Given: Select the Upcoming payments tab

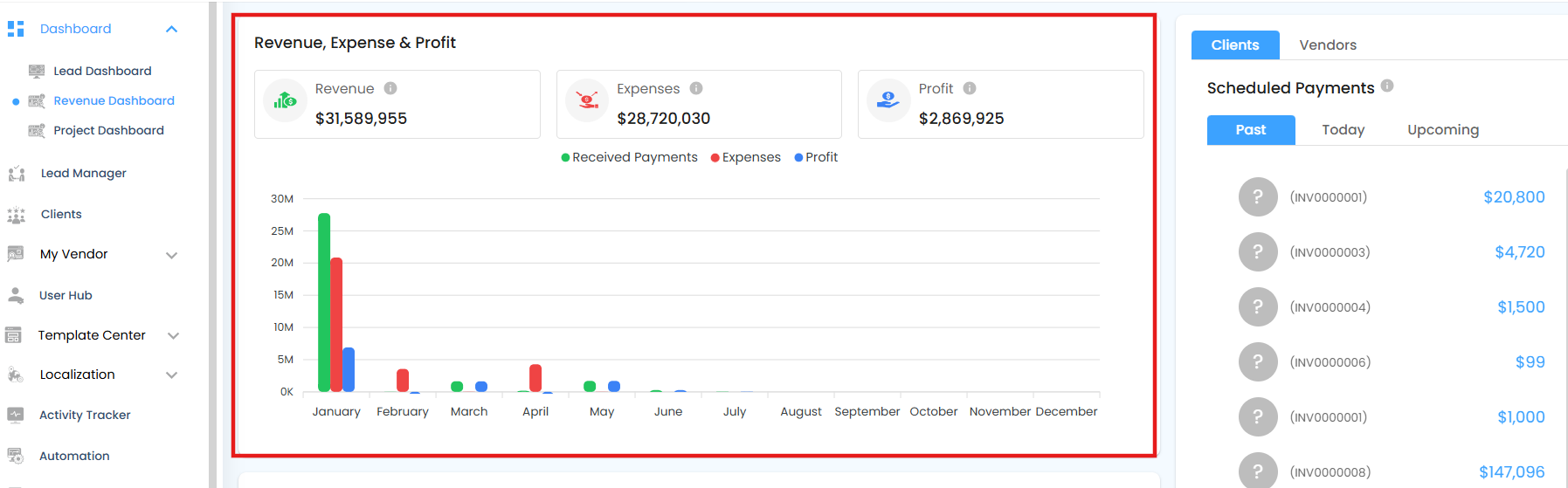Looking at the screenshot, I should click(1443, 130).
